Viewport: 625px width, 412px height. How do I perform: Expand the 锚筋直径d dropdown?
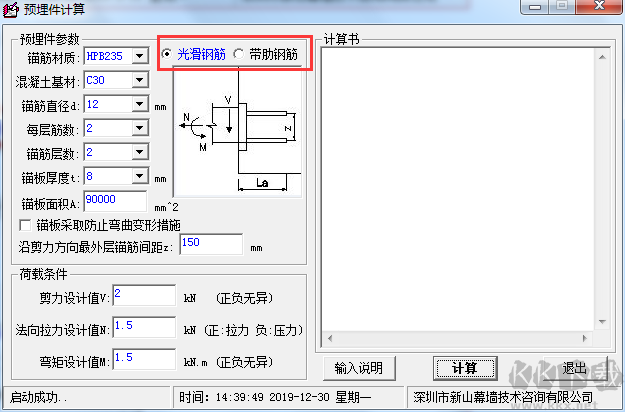tap(140, 104)
